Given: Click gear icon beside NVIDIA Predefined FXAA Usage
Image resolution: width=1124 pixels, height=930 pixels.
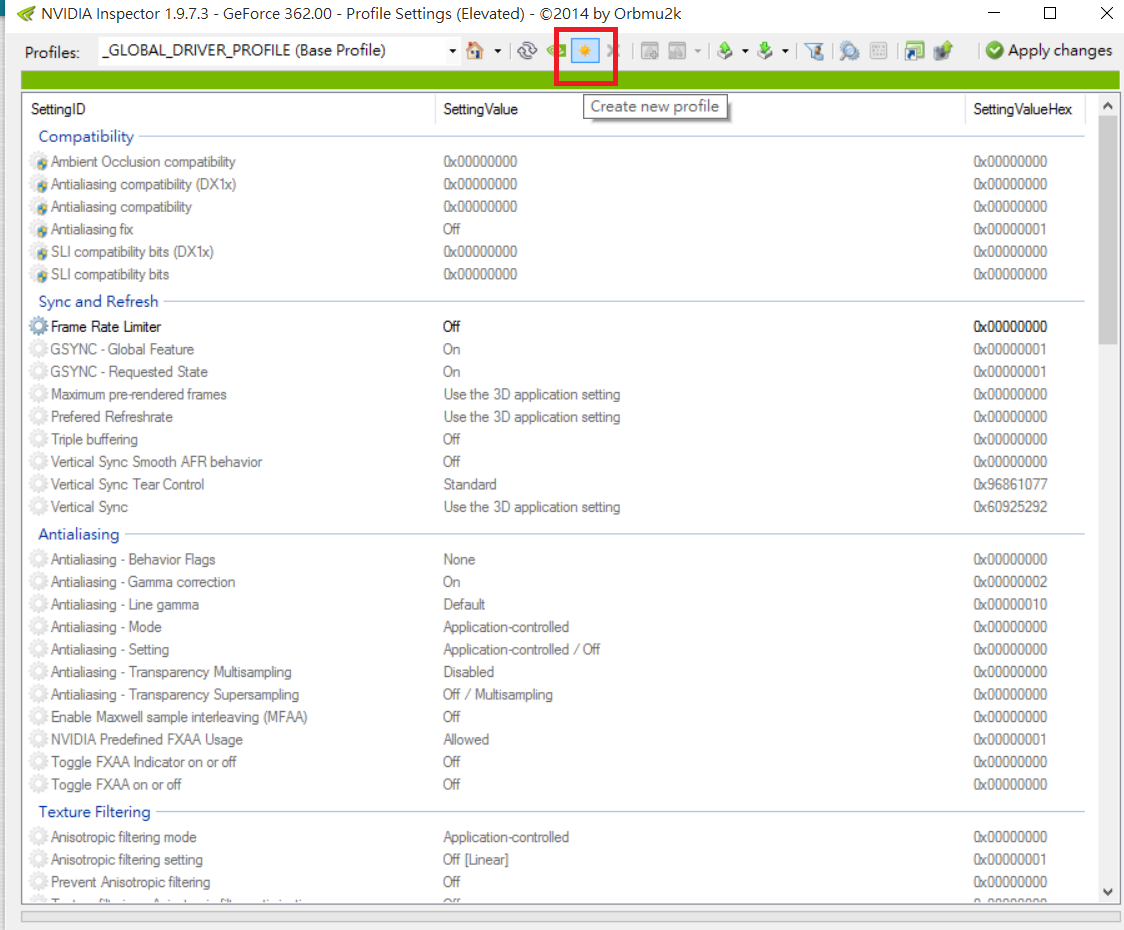Looking at the screenshot, I should click(39, 739).
